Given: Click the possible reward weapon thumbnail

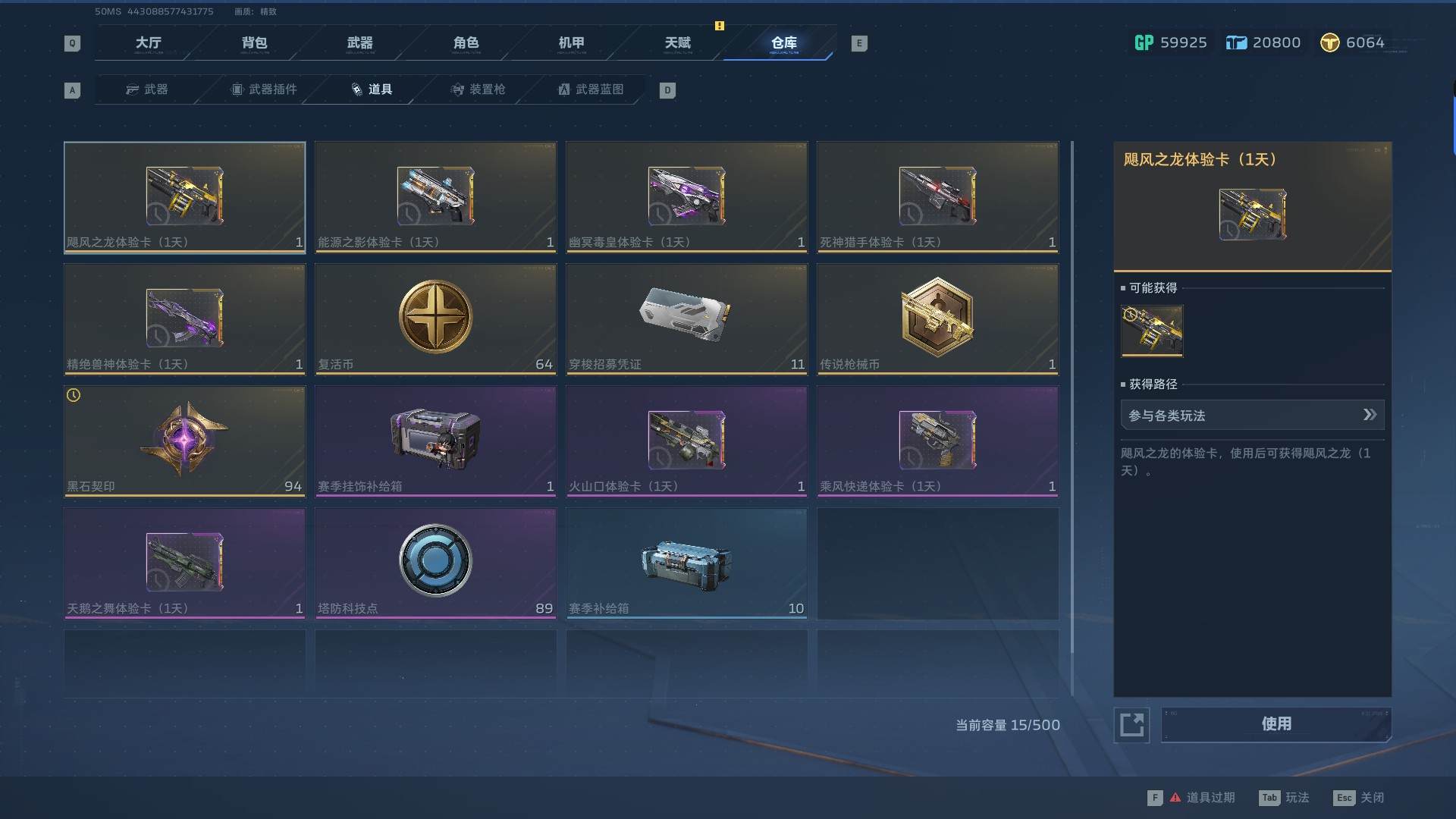Looking at the screenshot, I should [1152, 331].
